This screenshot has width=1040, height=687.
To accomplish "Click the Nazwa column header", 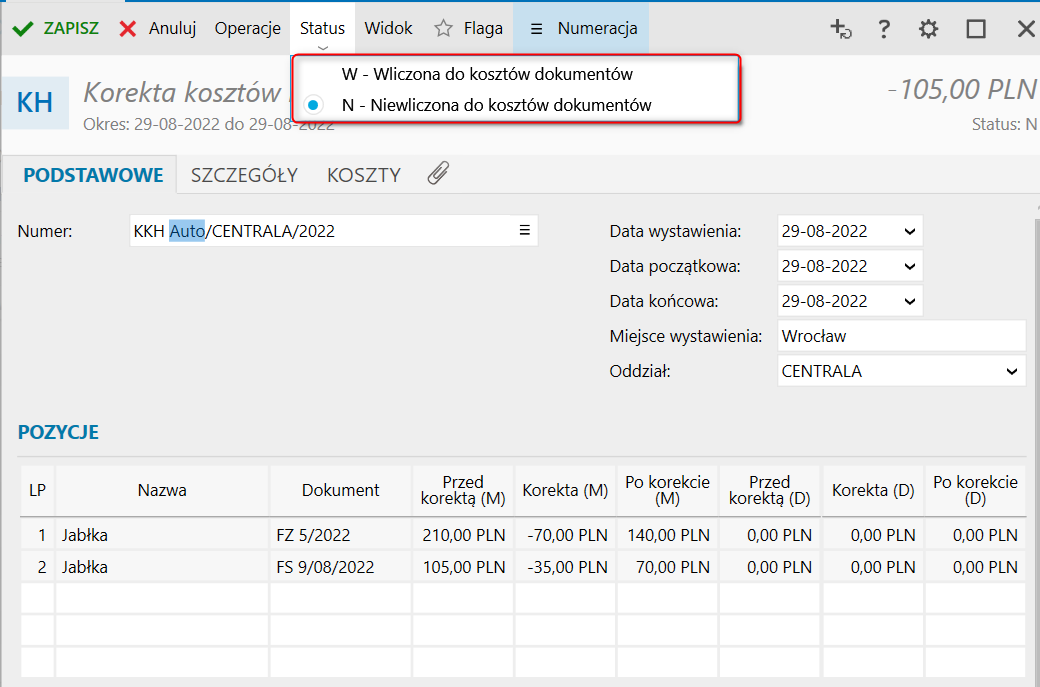I will [162, 490].
